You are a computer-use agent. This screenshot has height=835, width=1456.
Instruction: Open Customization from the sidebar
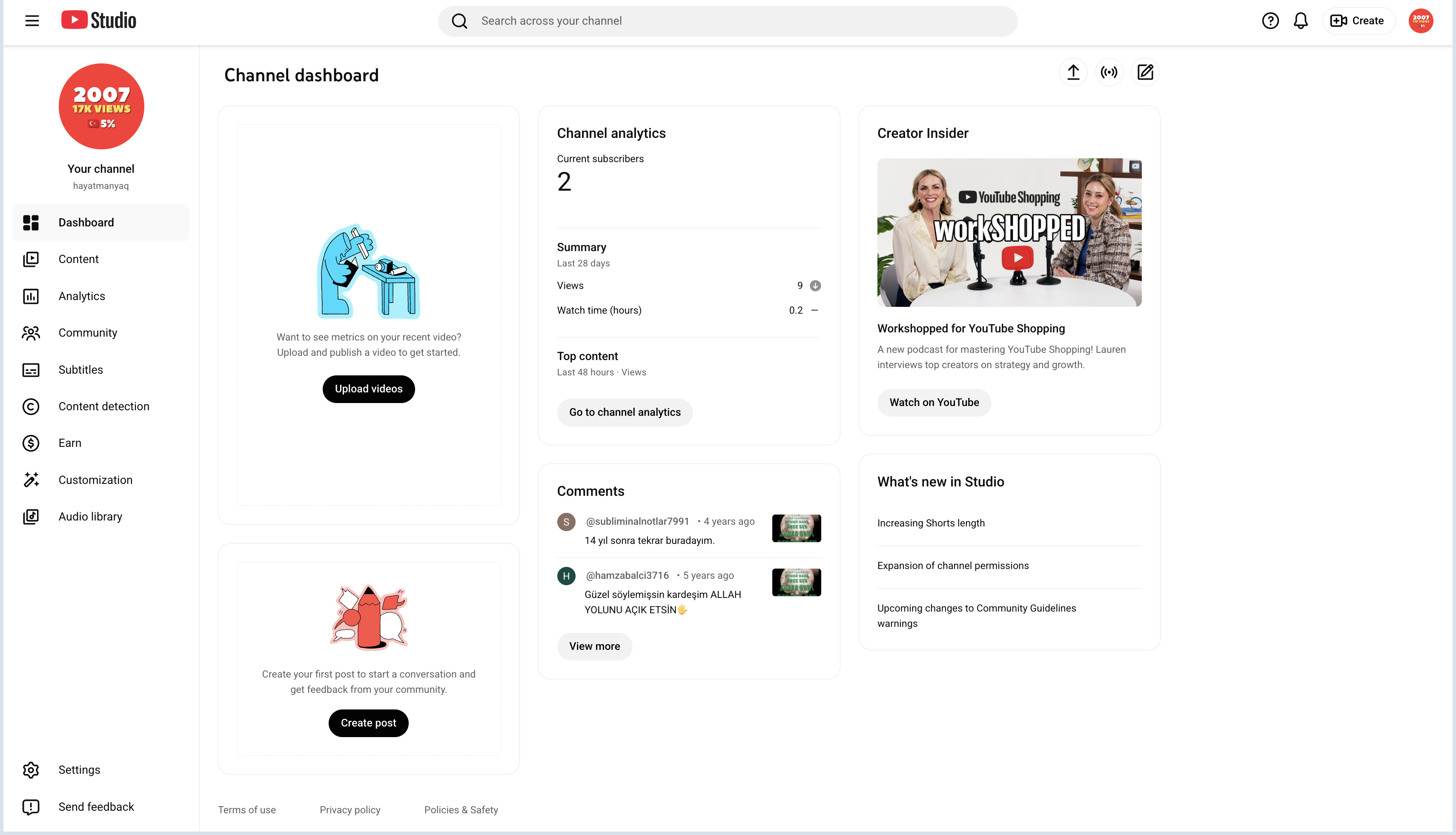coord(101,480)
